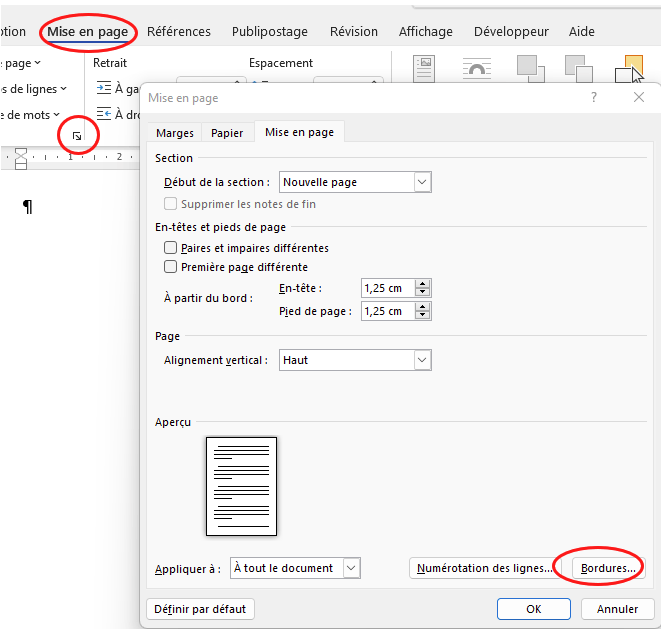This screenshot has height=629, width=661.
Task: Increase En-tête distance with up arrow
Action: coord(422,284)
